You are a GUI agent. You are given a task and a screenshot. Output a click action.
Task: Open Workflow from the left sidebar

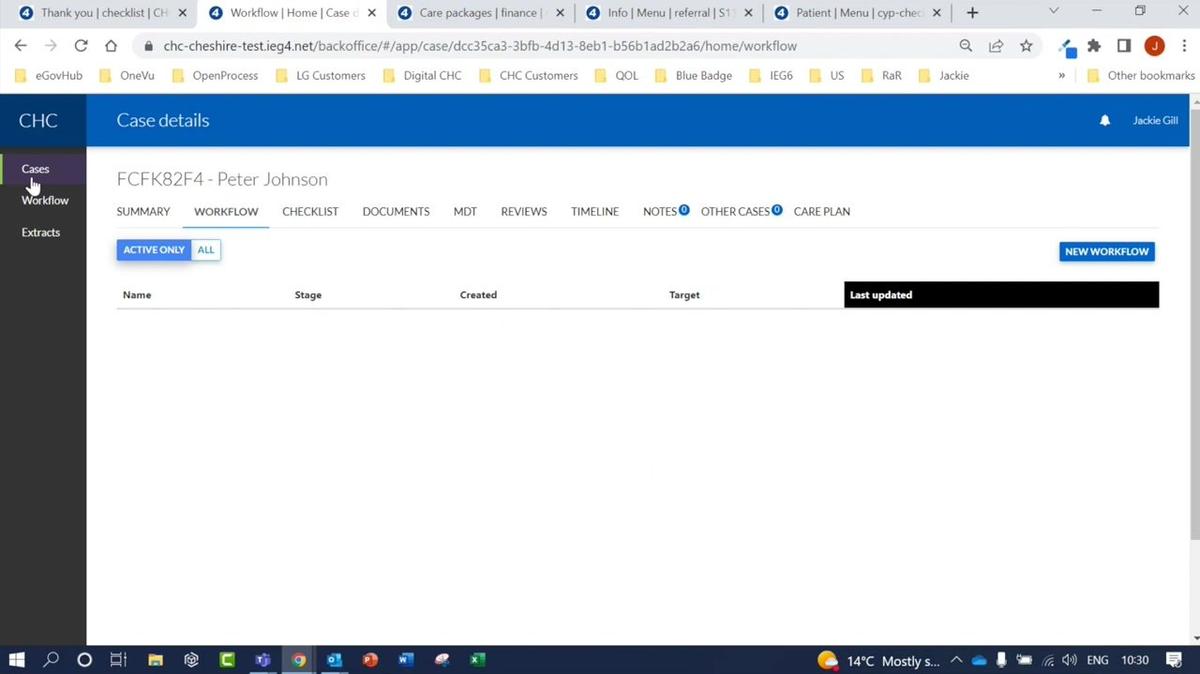click(44, 200)
